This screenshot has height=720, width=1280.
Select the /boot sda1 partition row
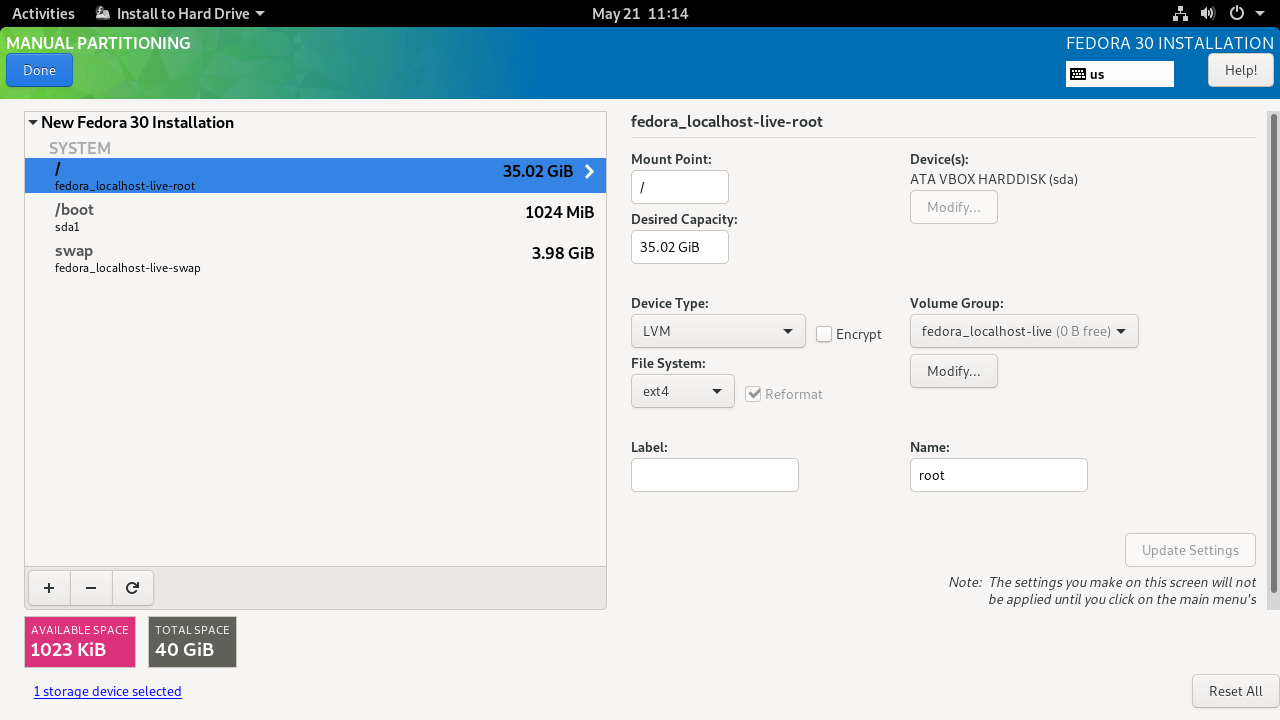click(x=315, y=217)
